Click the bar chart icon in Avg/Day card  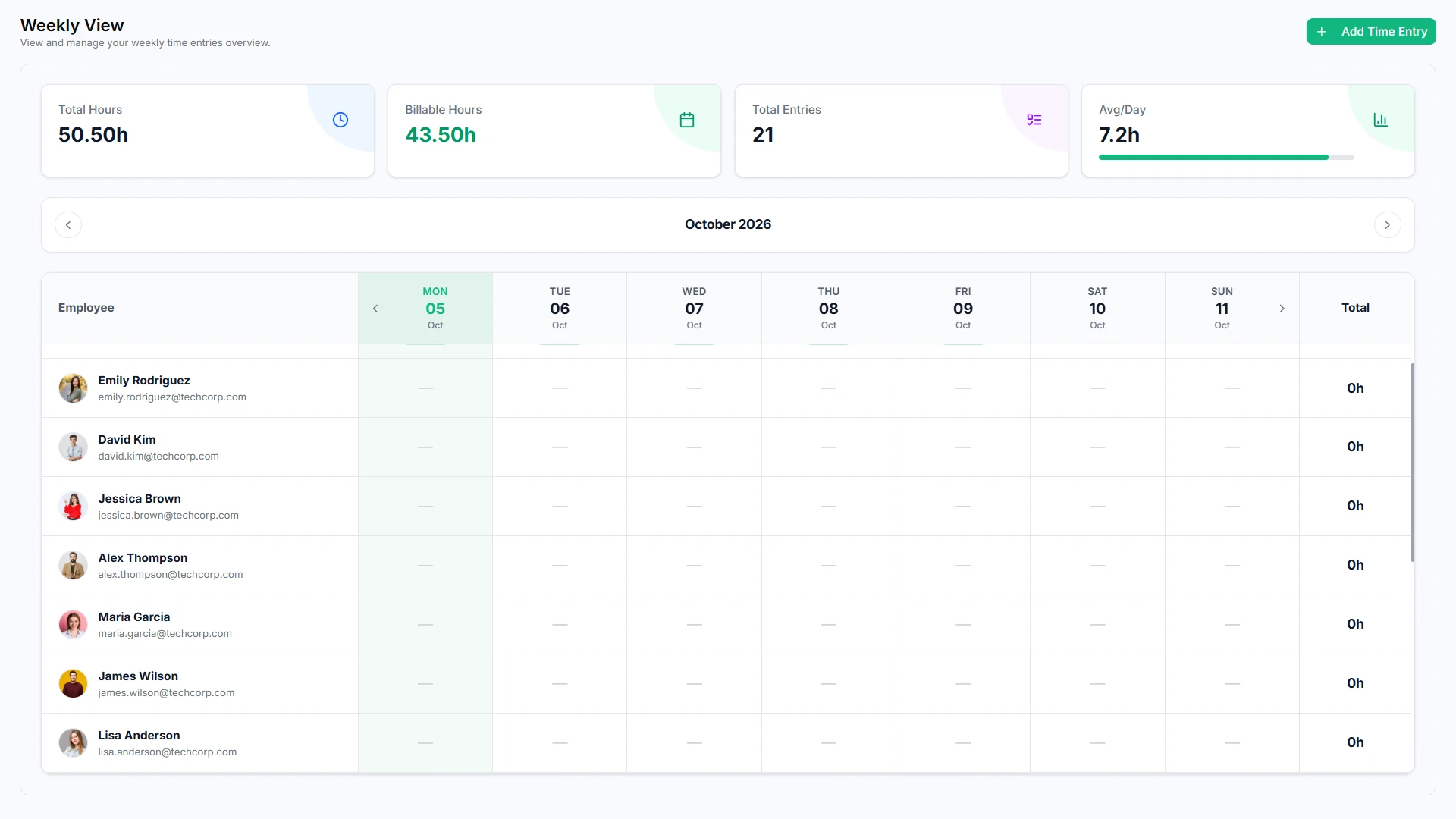click(x=1381, y=120)
